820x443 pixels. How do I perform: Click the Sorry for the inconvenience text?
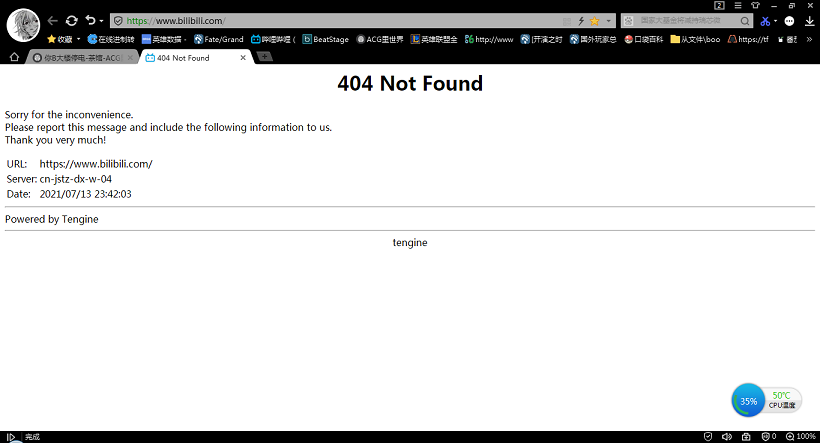(x=69, y=115)
